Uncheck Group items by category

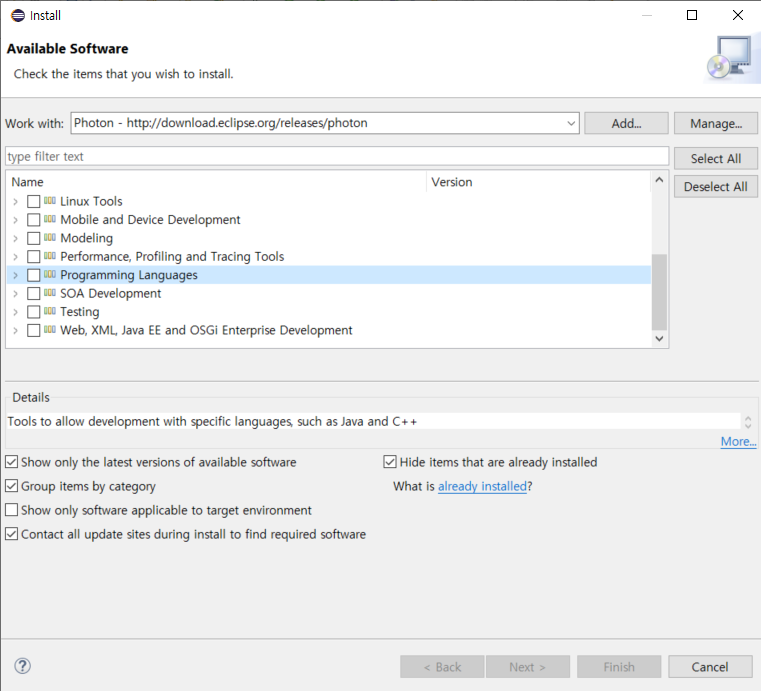pyautogui.click(x=12, y=486)
